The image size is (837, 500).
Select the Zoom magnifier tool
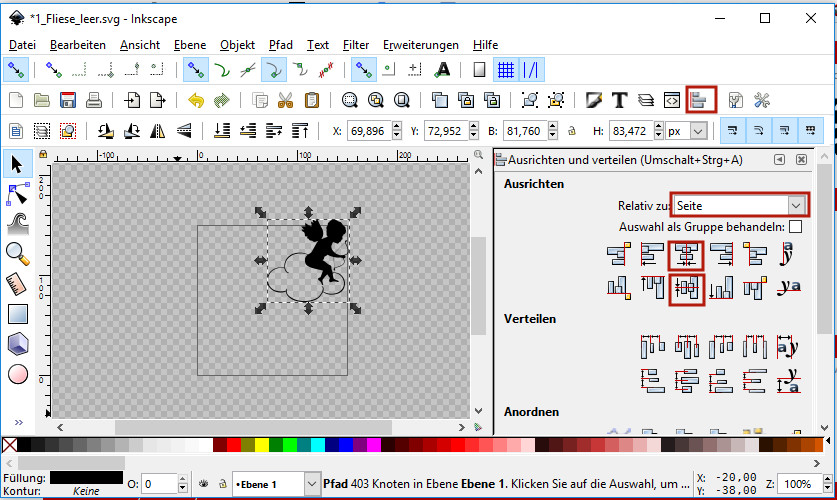click(x=17, y=253)
